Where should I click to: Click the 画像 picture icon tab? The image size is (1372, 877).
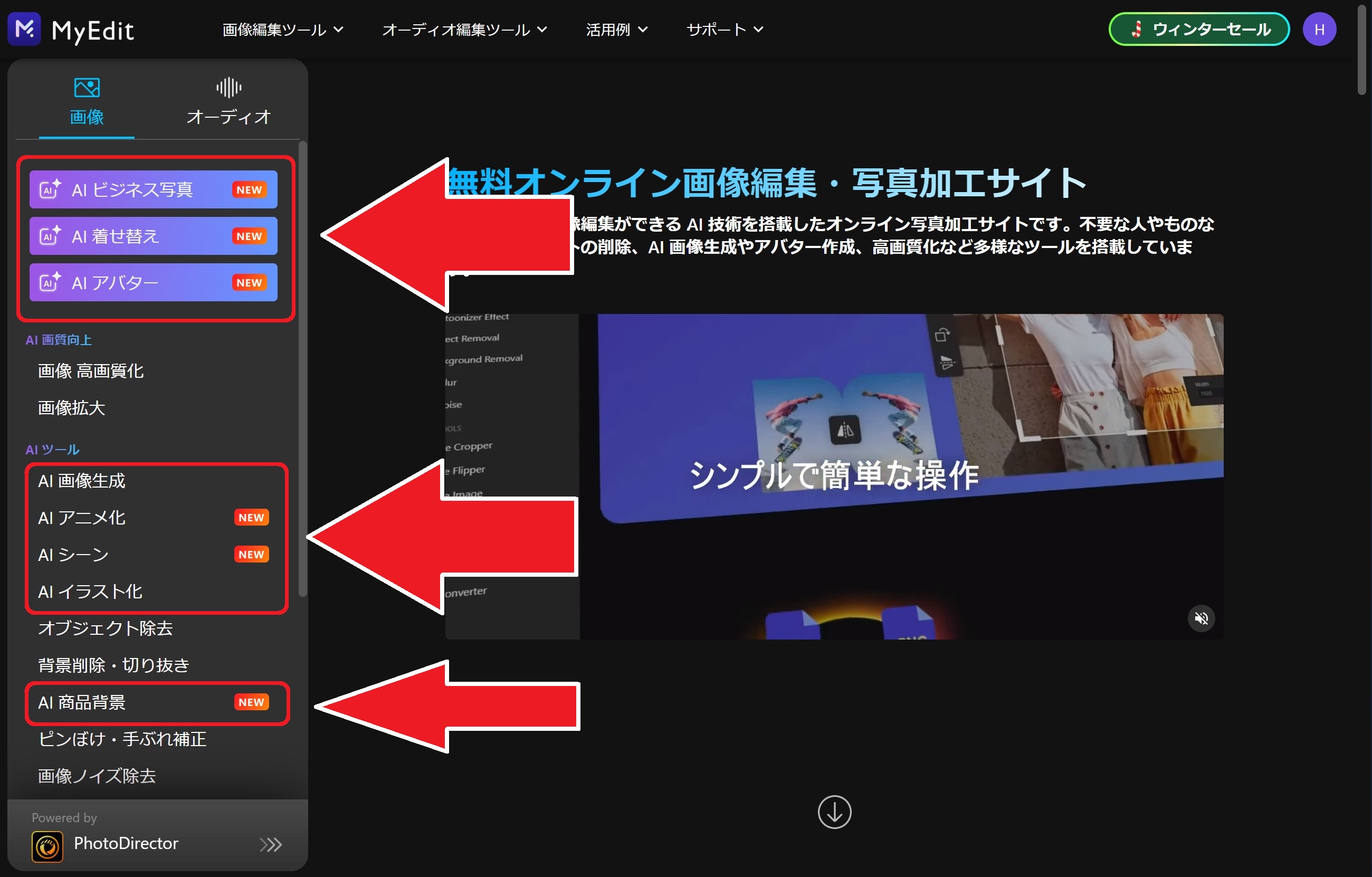pos(87,88)
